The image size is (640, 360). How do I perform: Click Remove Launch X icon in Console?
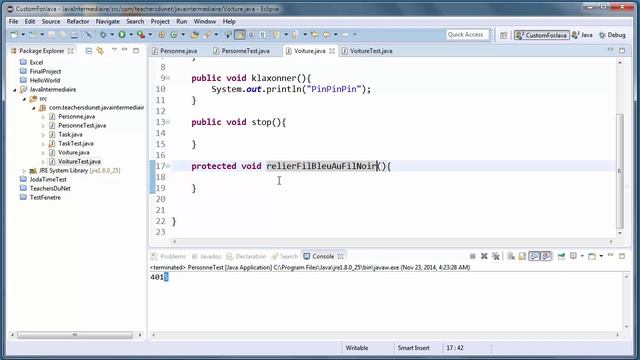484,256
